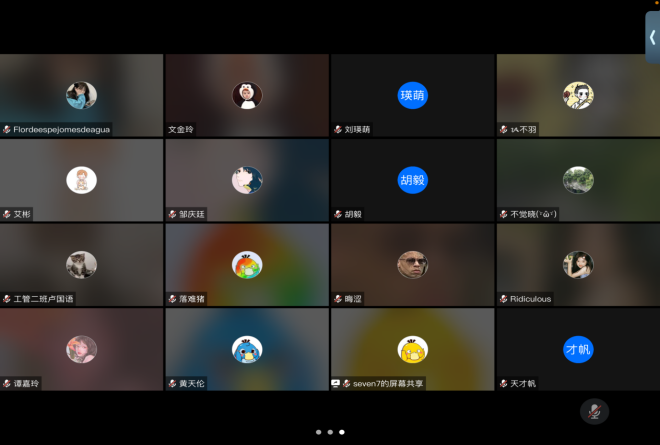Screen dimensions: 660x445
Task: Open the blue 才帆 avatar tile
Action: point(578,349)
